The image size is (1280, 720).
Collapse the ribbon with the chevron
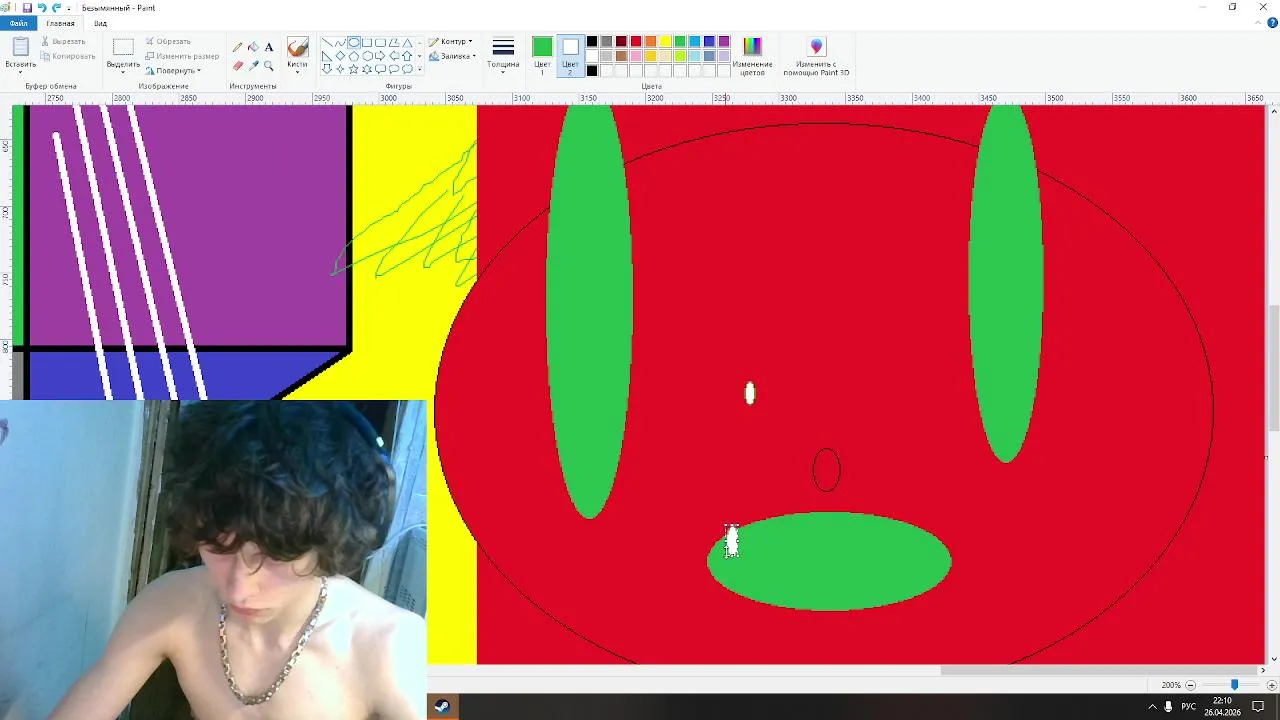click(x=1258, y=23)
